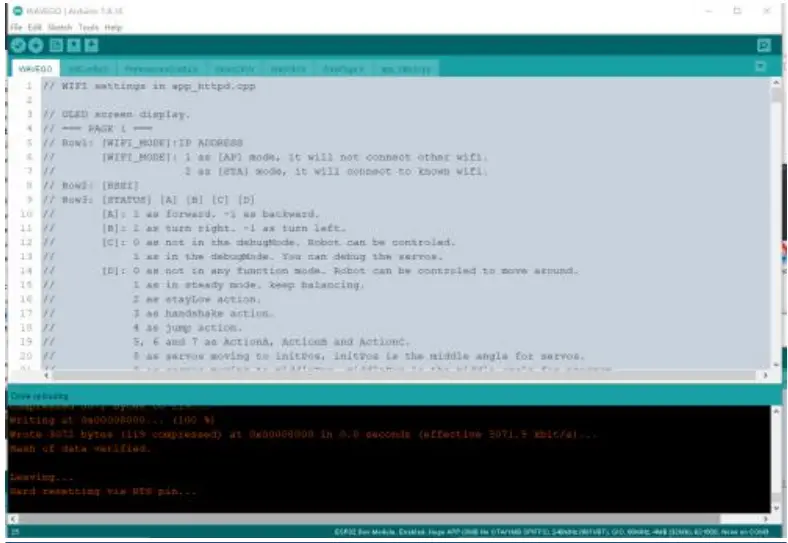Viewport: 788px width, 543px height.
Task: Click the Verify checkmark toolbar icon
Action: pyautogui.click(x=18, y=46)
